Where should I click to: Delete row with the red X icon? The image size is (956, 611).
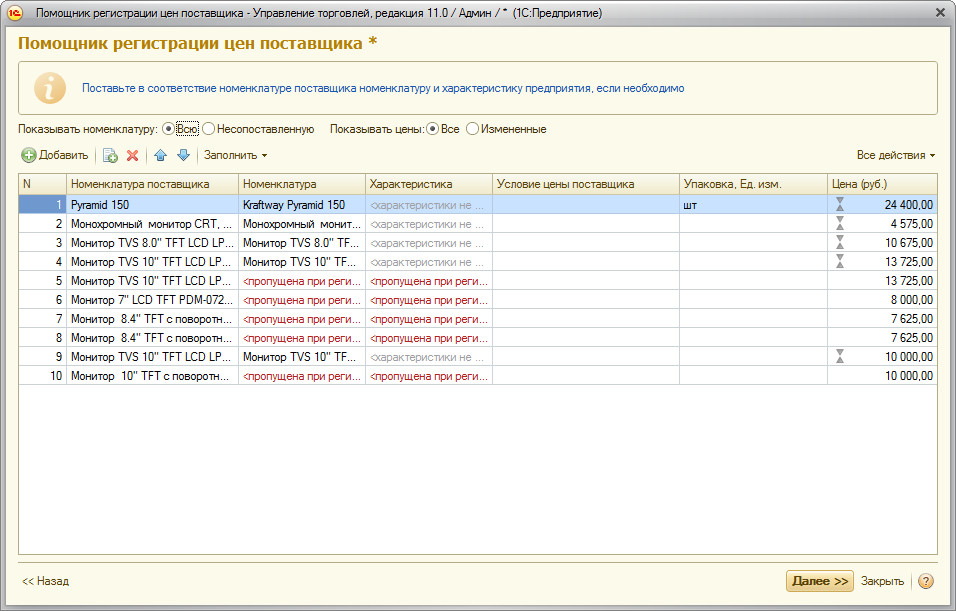(132, 155)
